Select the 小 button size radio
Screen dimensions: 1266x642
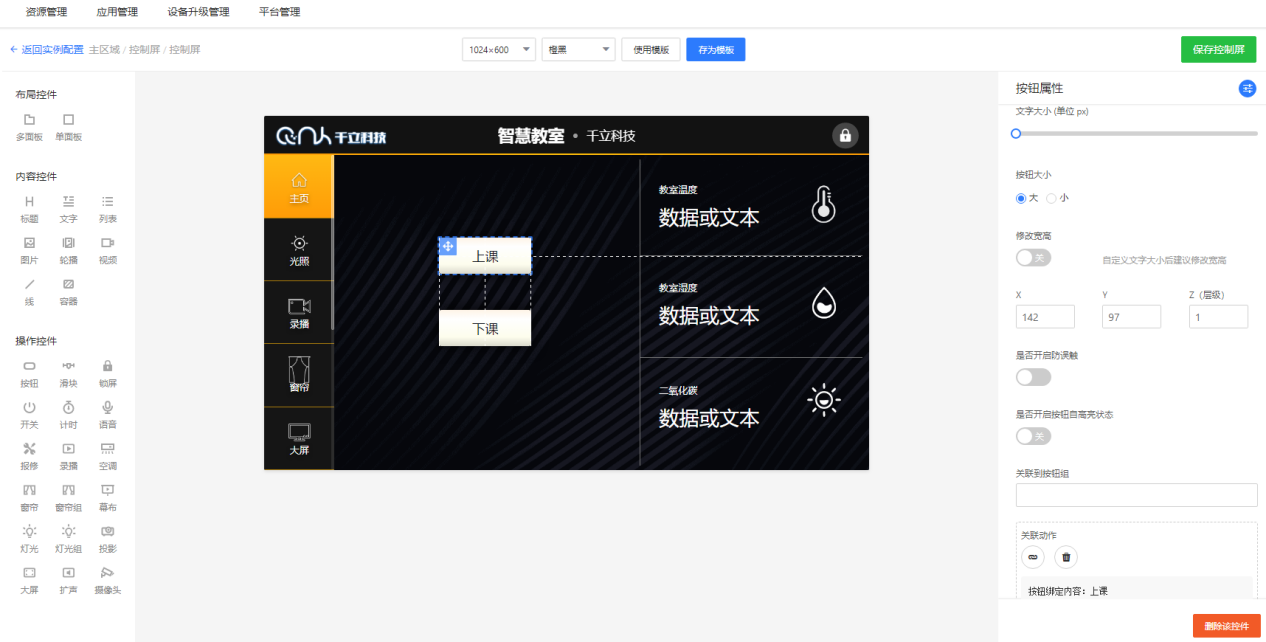click(x=1051, y=198)
